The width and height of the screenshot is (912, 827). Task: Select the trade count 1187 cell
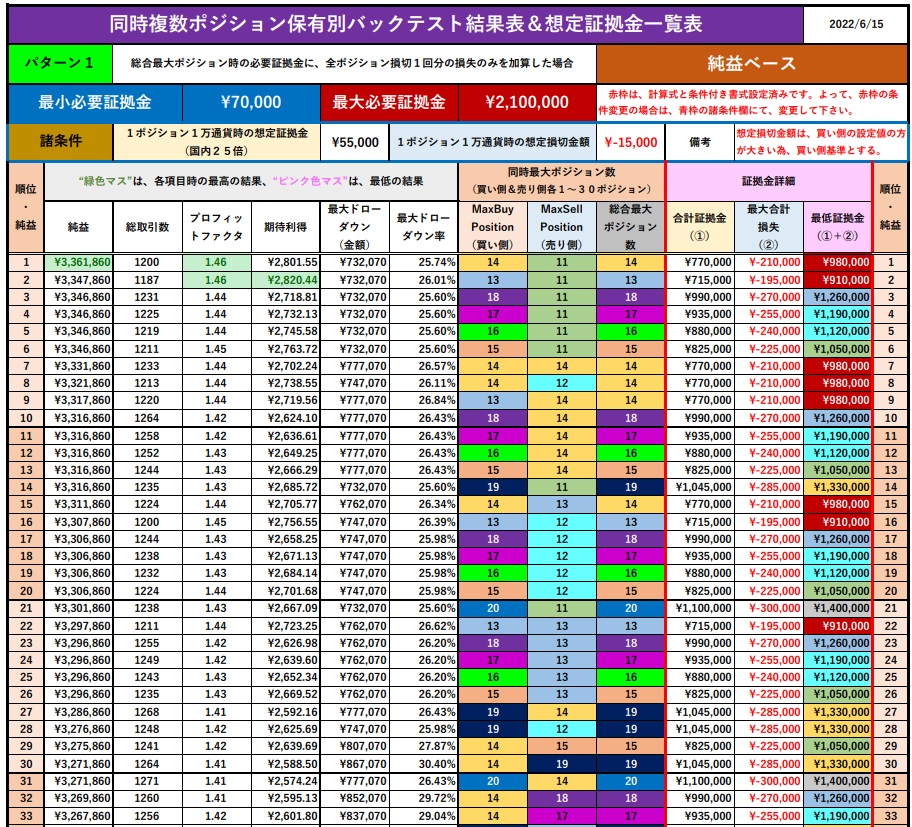148,280
